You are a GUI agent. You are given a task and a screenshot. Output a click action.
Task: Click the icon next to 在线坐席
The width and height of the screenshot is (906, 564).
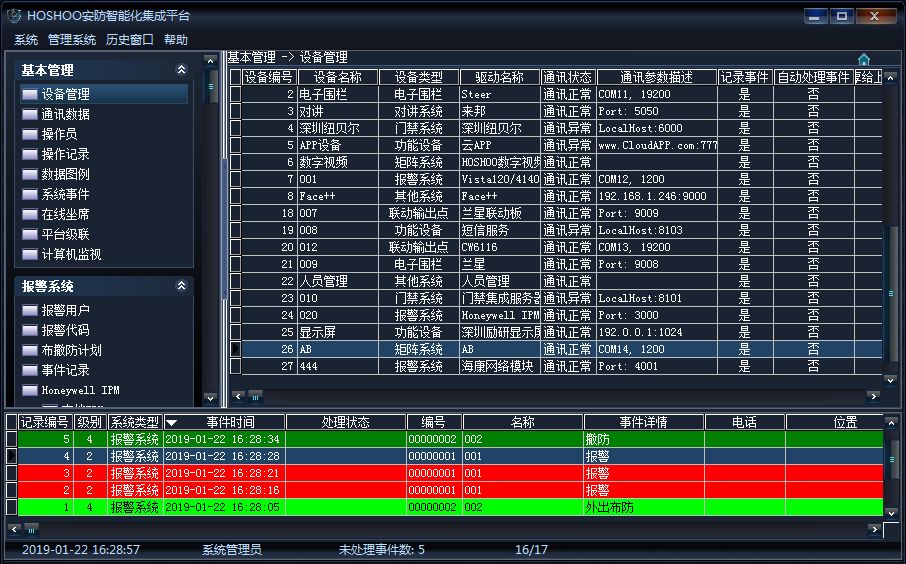pos(30,214)
